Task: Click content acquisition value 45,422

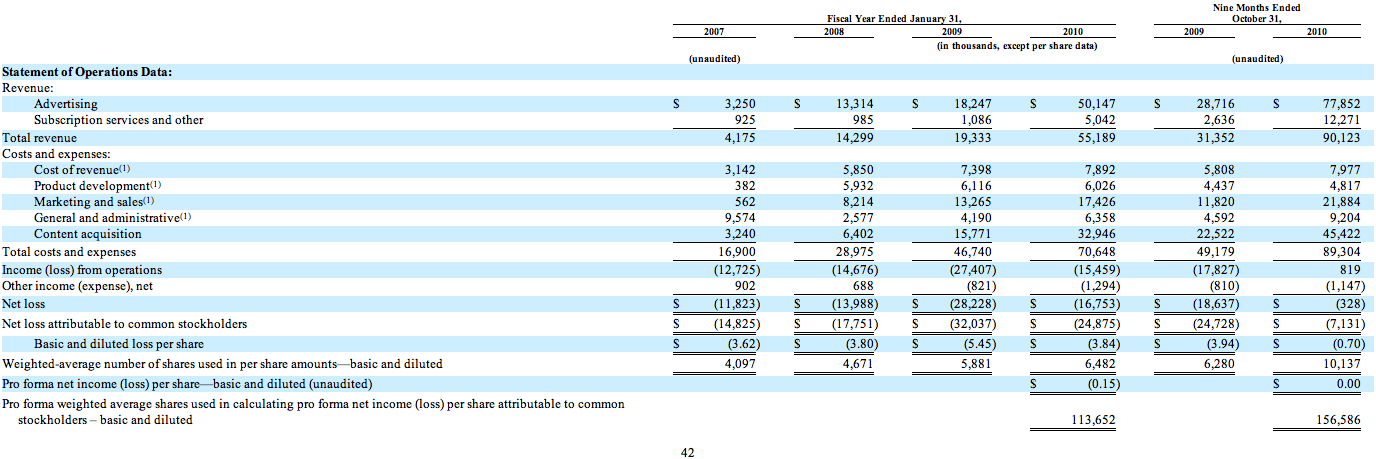Action: point(1340,235)
